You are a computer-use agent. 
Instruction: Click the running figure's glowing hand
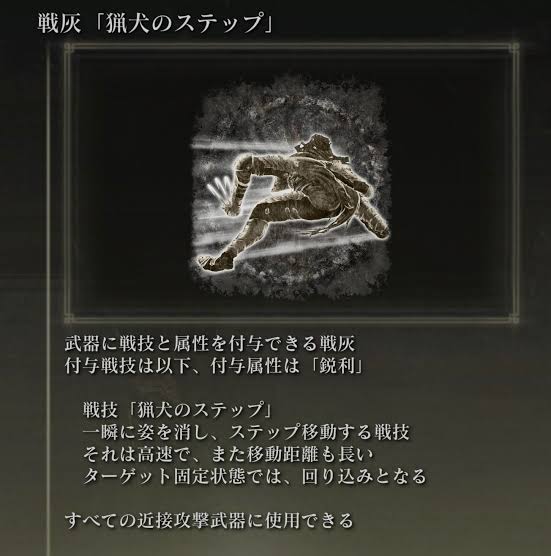232,207
